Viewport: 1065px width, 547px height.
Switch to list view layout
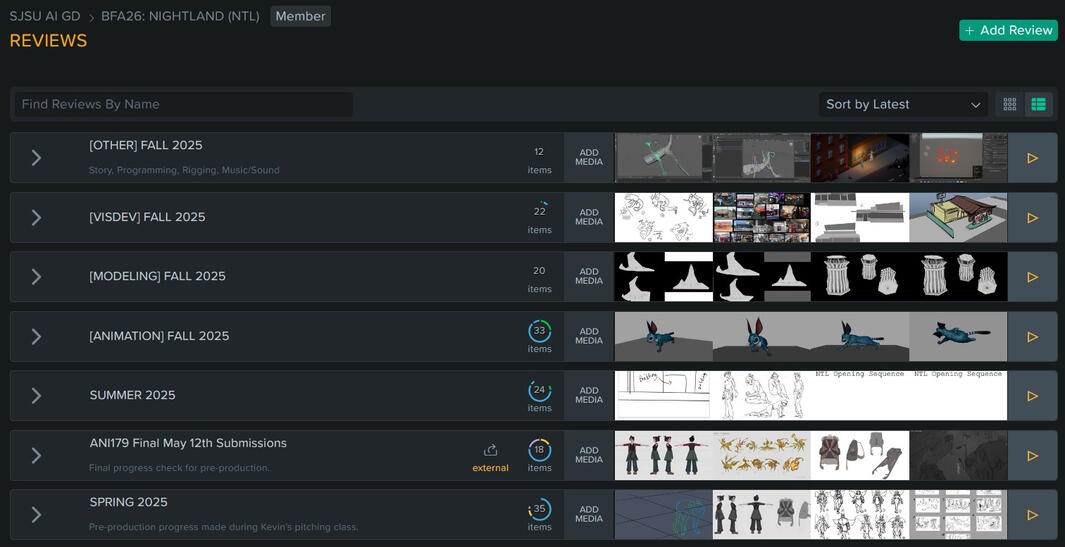(1038, 104)
